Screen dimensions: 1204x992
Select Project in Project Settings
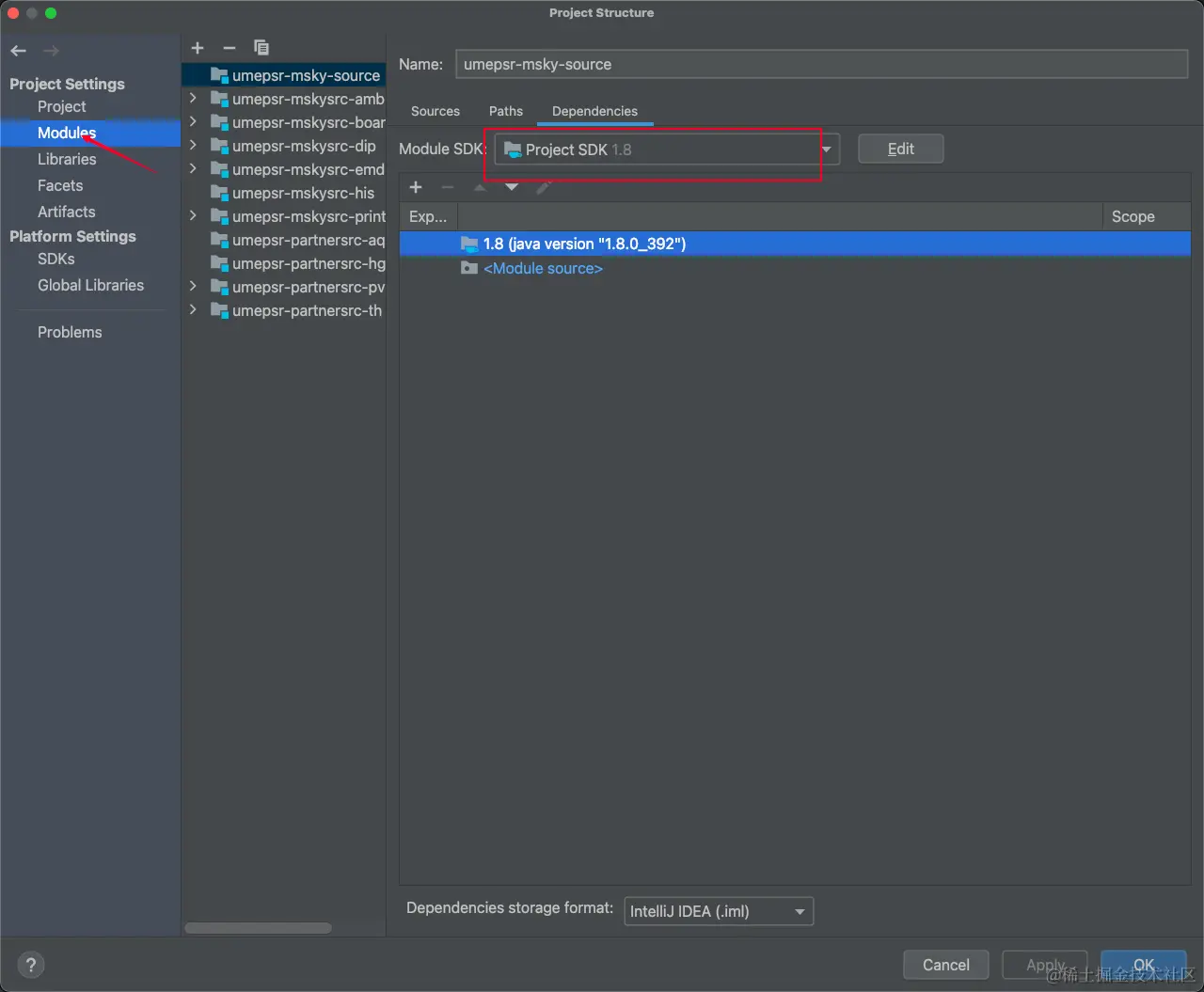62,106
